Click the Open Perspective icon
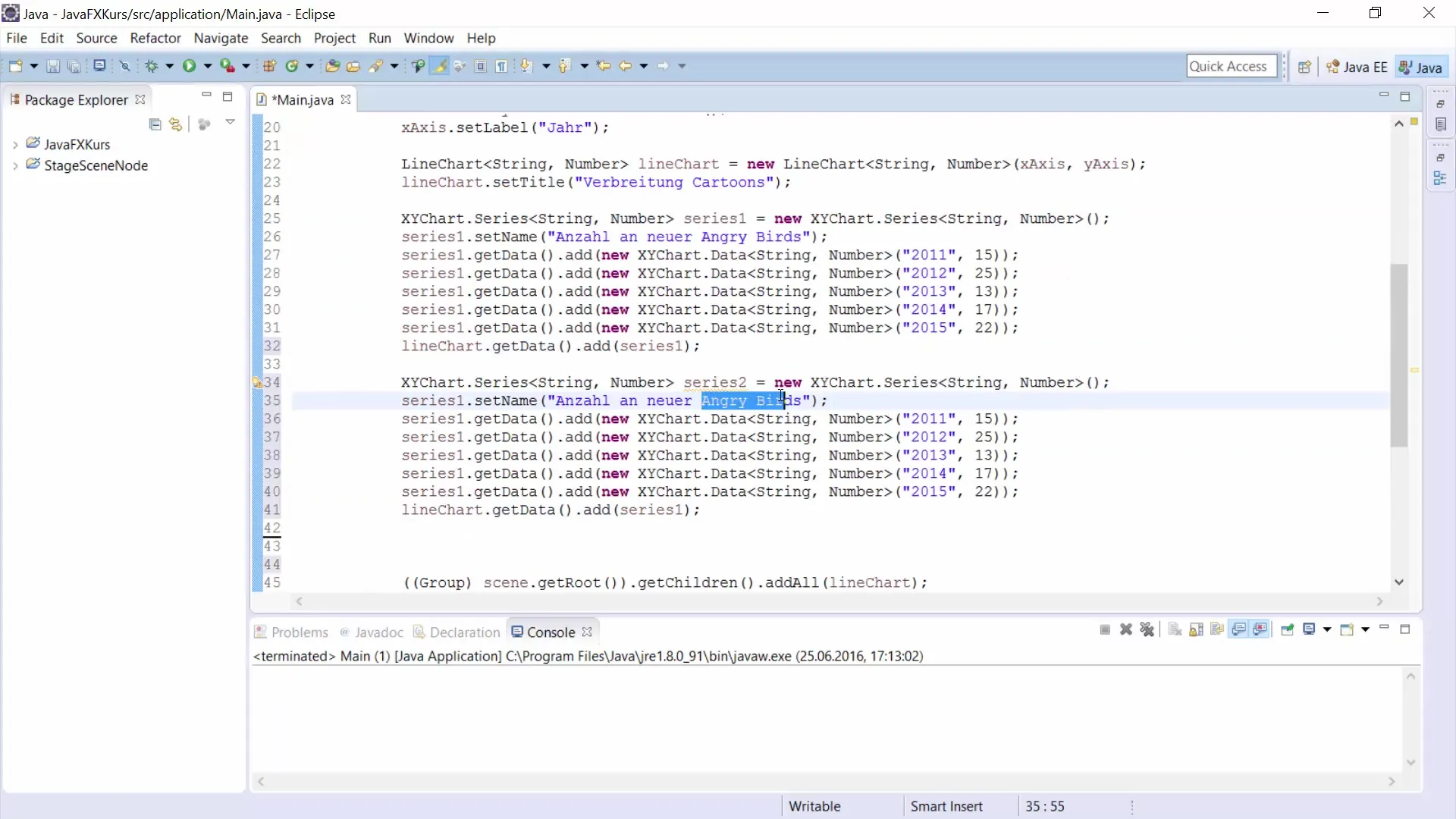 1304,67
